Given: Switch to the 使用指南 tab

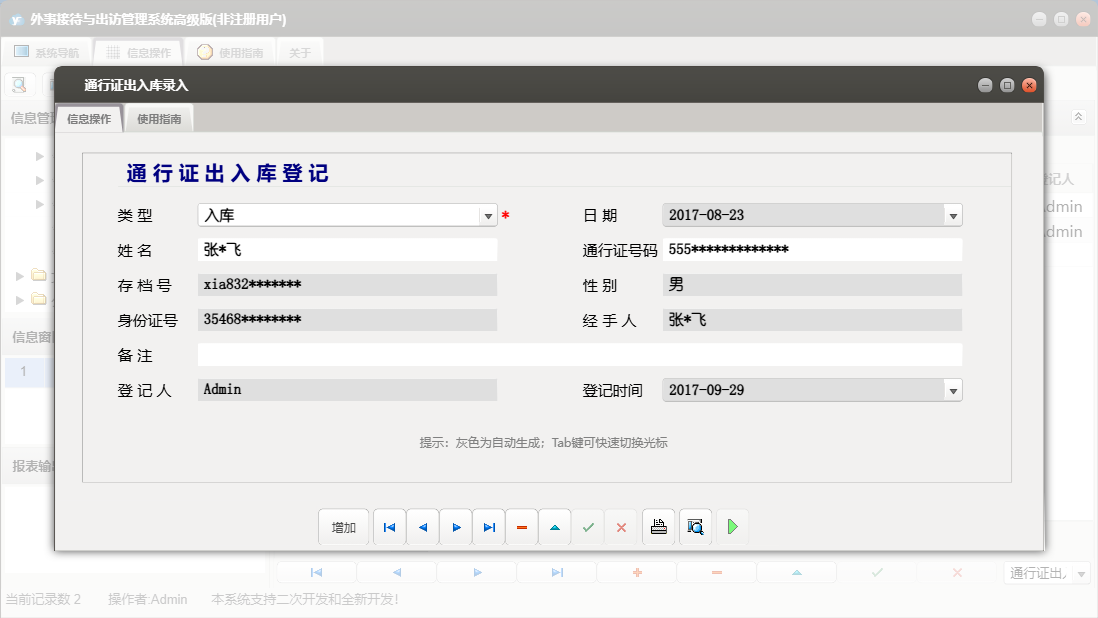Looking at the screenshot, I should (158, 117).
